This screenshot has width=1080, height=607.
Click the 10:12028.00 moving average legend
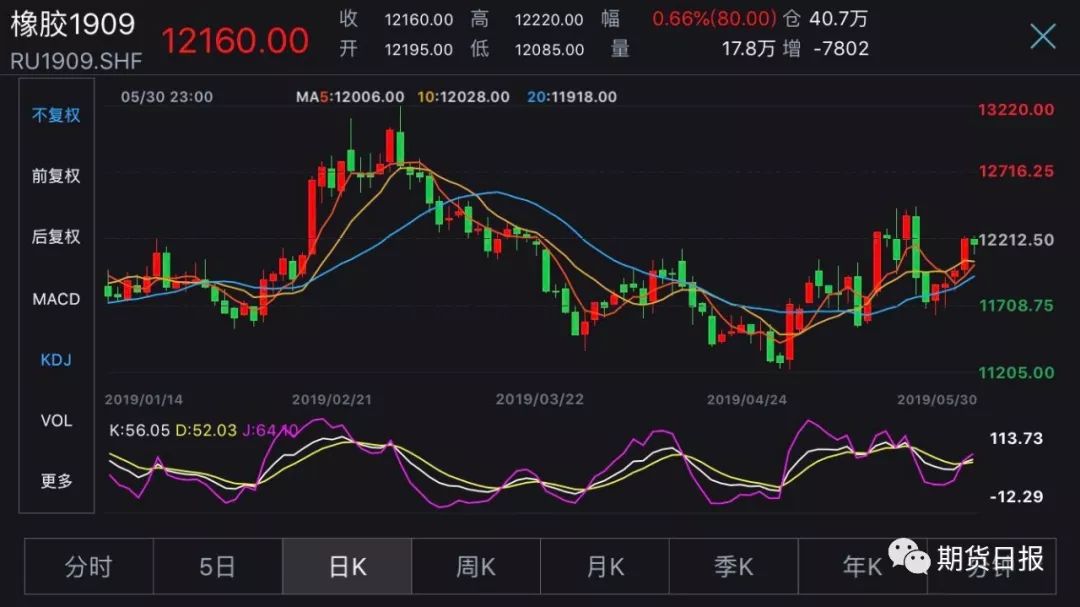[464, 97]
